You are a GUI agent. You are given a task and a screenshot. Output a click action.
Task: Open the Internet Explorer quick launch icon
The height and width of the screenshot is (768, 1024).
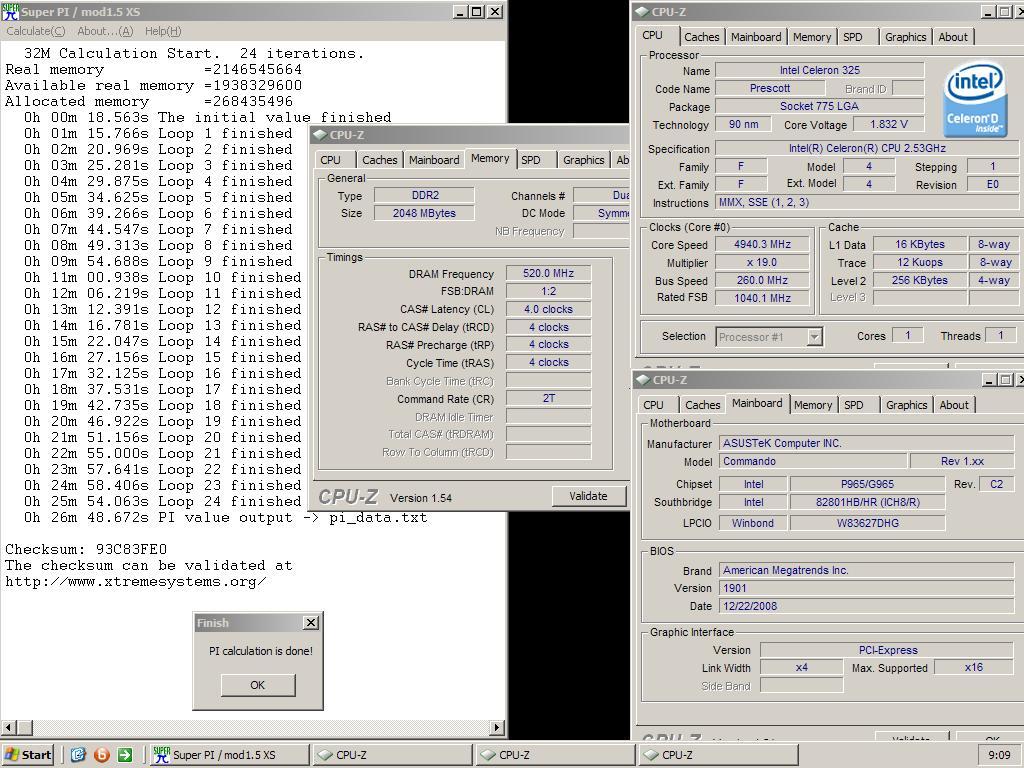(x=78, y=755)
